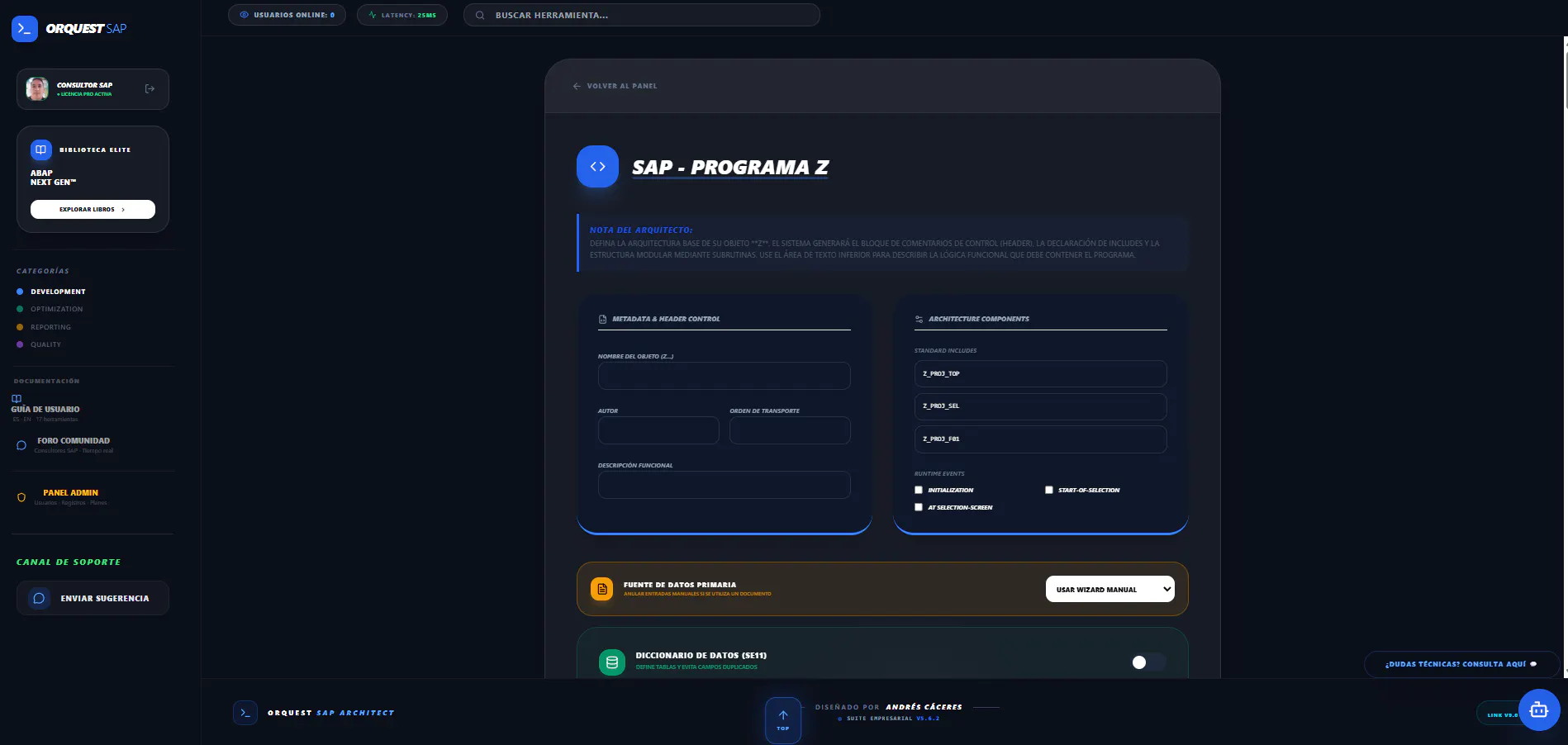The height and width of the screenshot is (745, 1568).
Task: Click the Autor input field
Action: click(658, 430)
